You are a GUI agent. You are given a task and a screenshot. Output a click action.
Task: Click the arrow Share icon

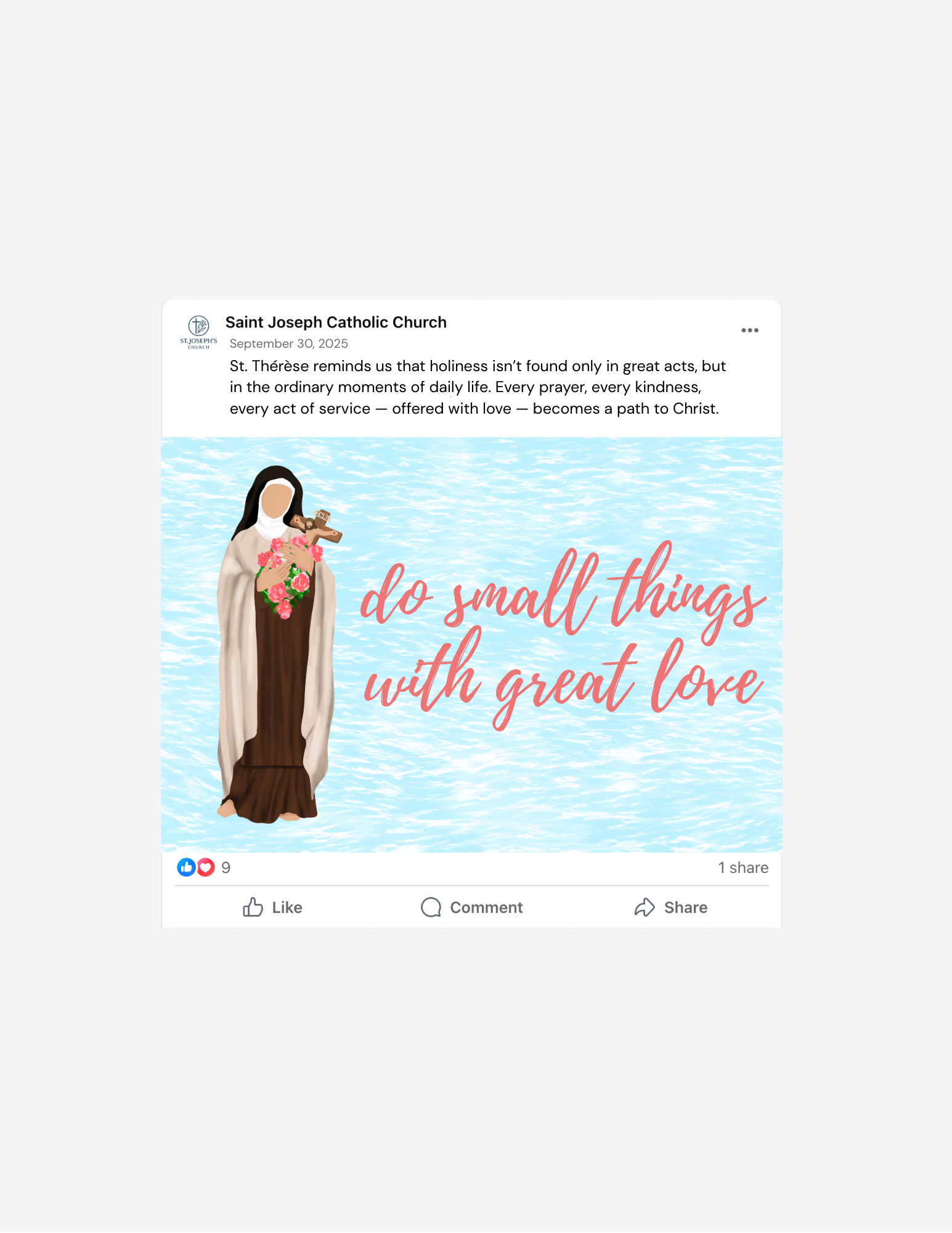point(645,907)
